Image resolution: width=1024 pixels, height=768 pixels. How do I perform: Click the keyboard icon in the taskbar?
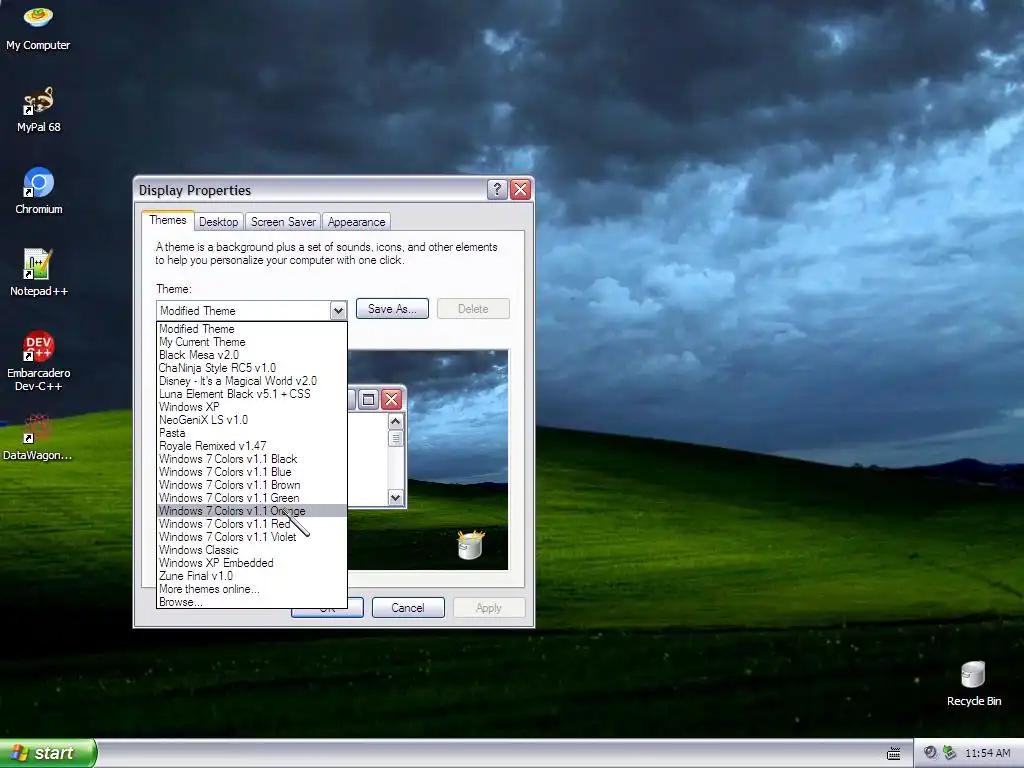point(893,754)
